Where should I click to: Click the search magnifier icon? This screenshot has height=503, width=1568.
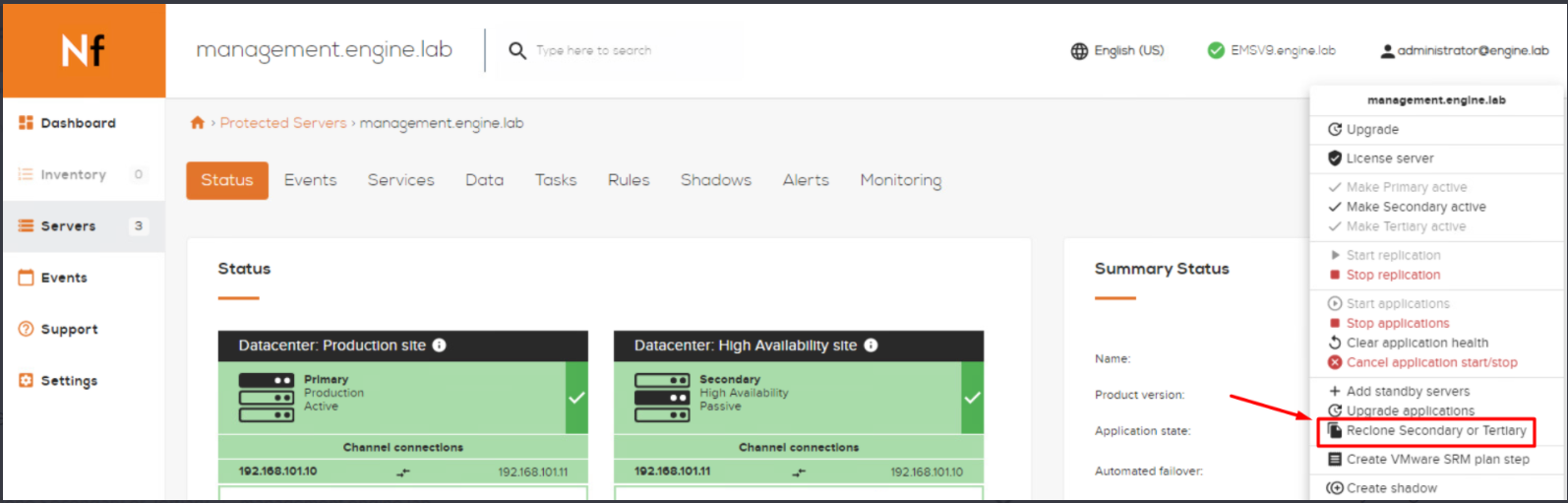[x=517, y=50]
